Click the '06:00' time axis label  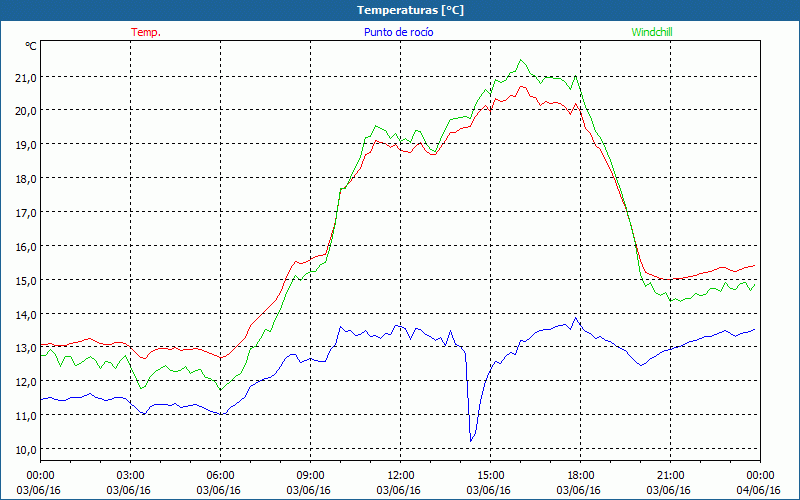click(x=220, y=476)
